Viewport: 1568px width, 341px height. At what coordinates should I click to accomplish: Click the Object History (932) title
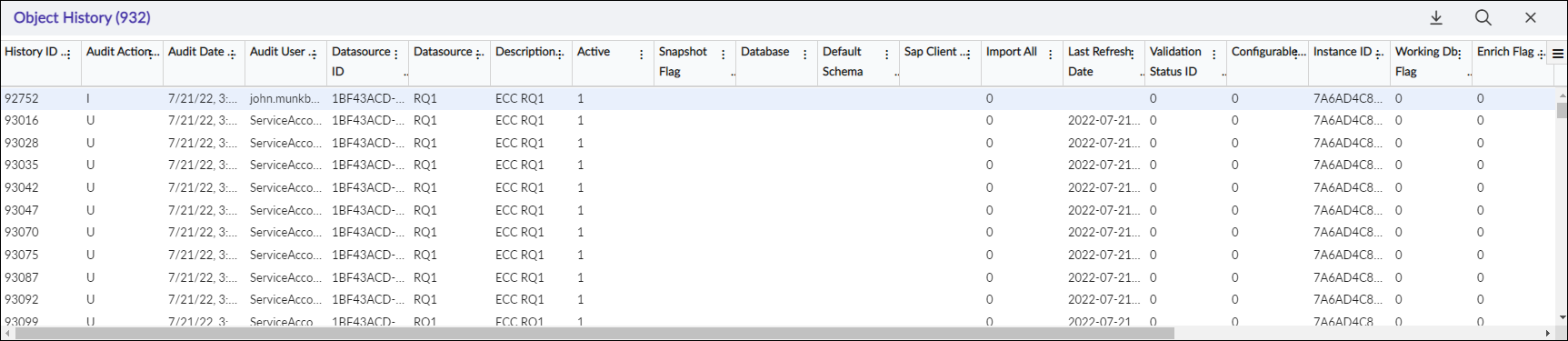[x=82, y=17]
